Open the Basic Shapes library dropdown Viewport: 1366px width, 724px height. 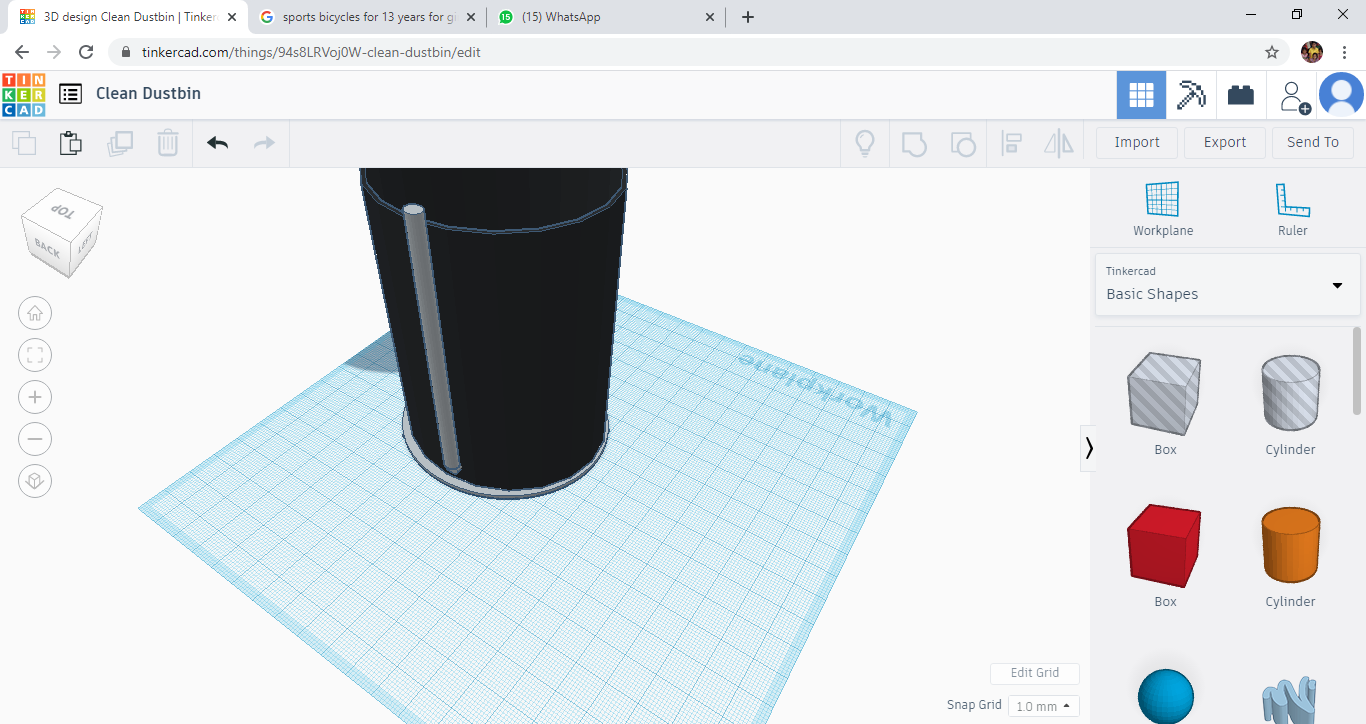(1227, 284)
